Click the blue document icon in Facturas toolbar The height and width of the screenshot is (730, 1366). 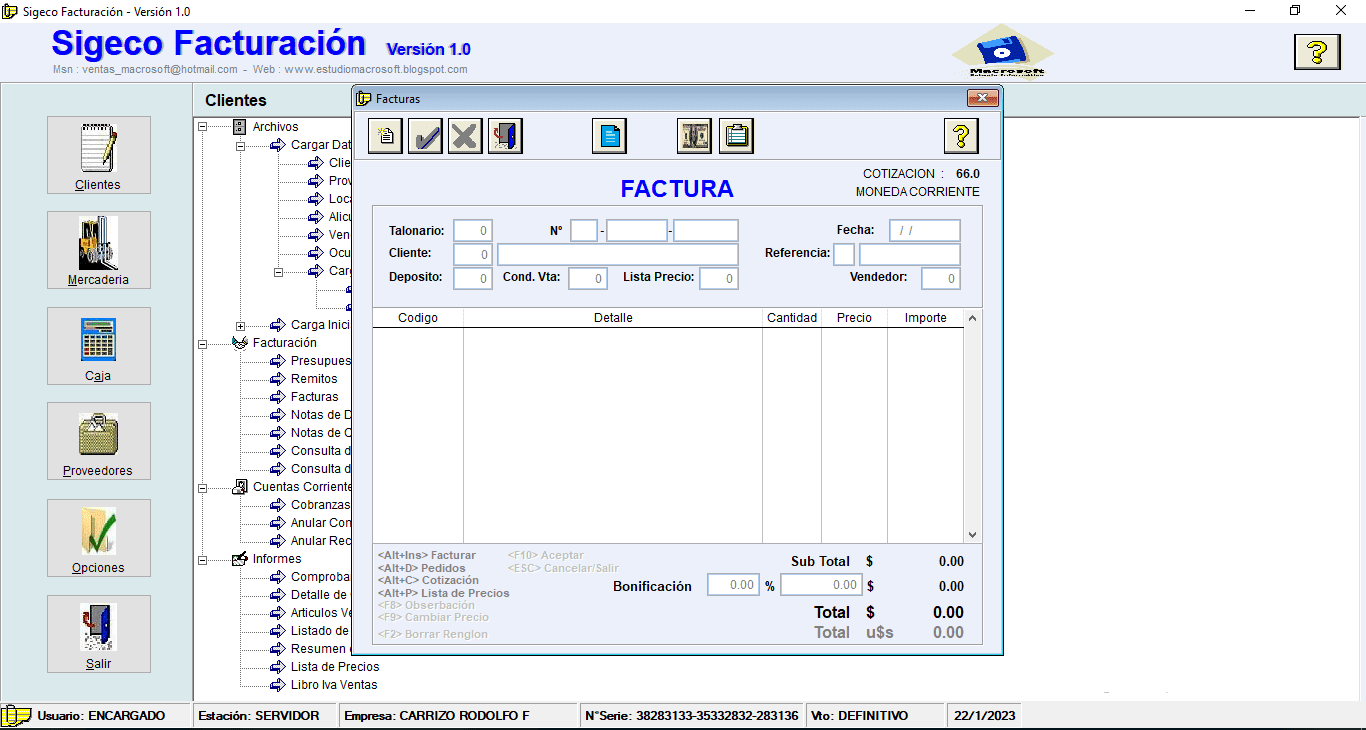609,136
